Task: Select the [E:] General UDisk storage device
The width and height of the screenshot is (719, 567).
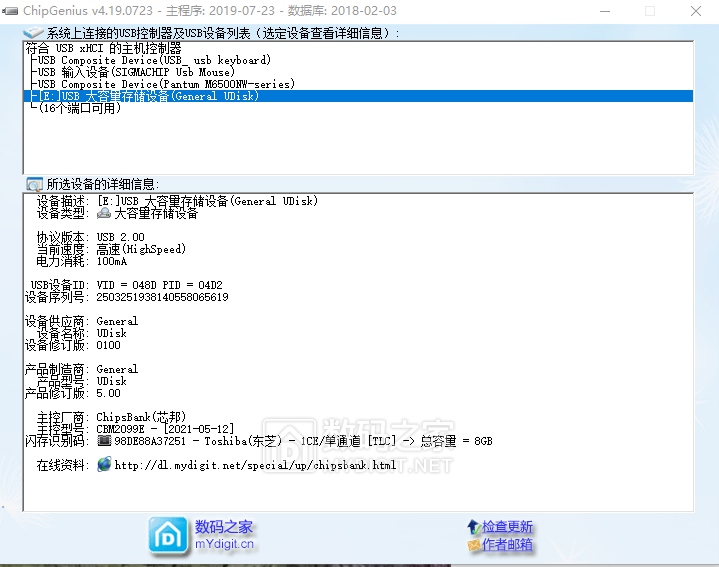Action: point(358,96)
